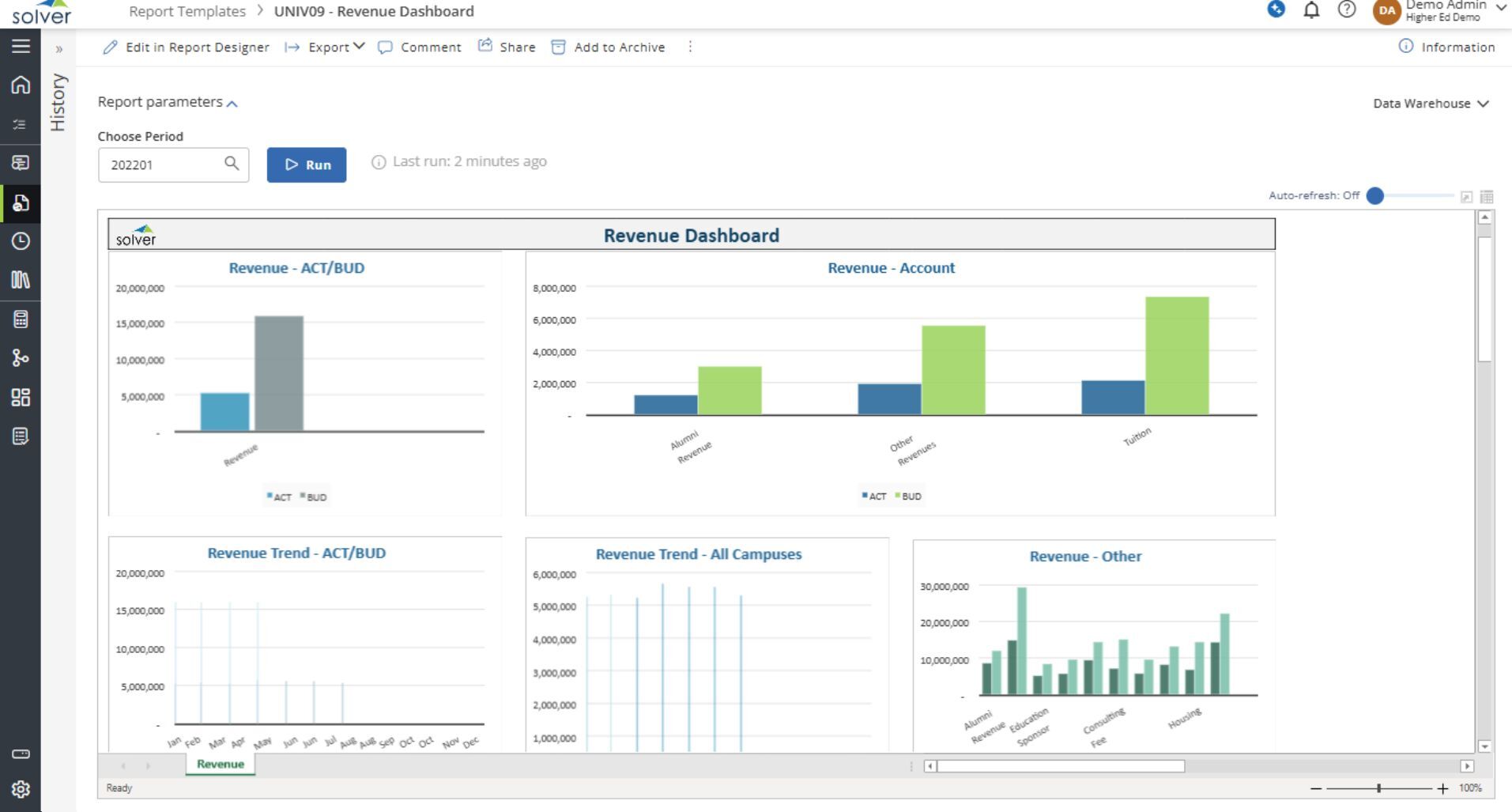The image size is (1512, 812).
Task: Click Edit in Report Designer
Action: coord(187,47)
